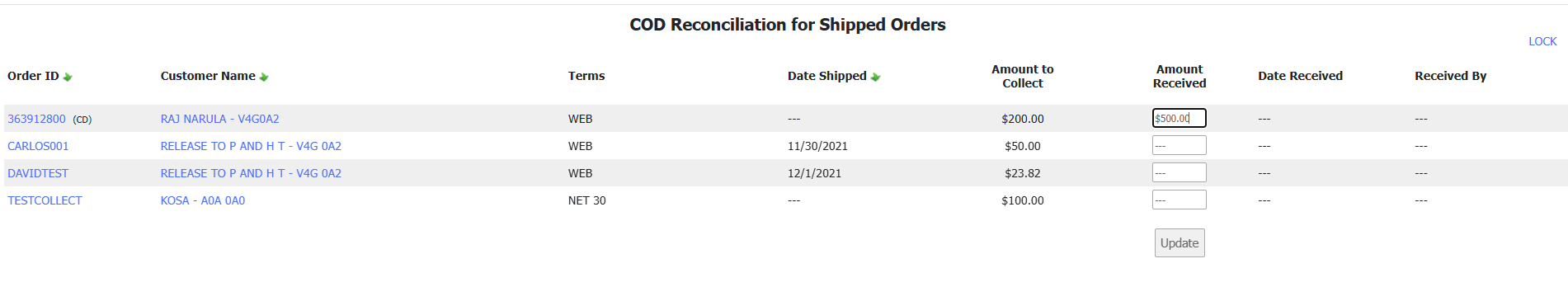1568x301 pixels.
Task: Click Amount Received field for DAVIDTEST
Action: click(1180, 172)
